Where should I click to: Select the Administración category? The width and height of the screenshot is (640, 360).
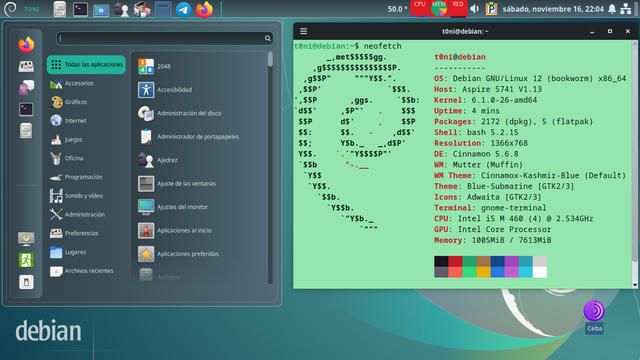86,215
